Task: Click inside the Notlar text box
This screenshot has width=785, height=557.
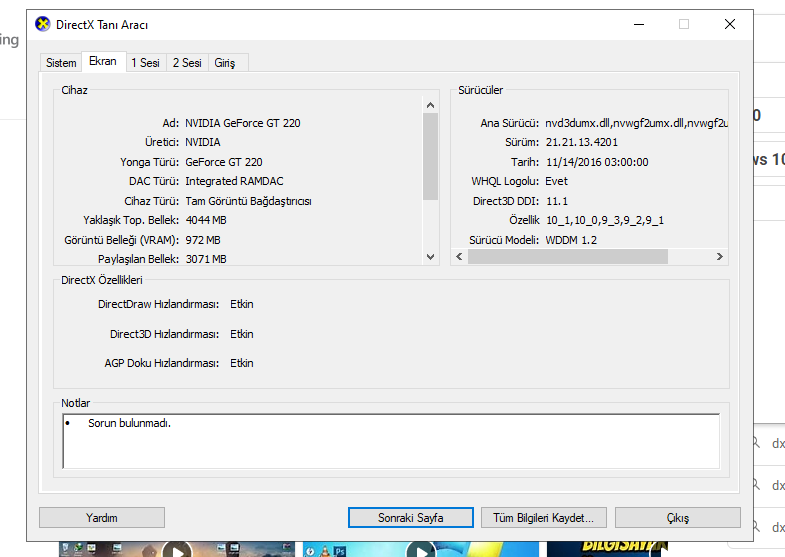Action: click(x=391, y=441)
